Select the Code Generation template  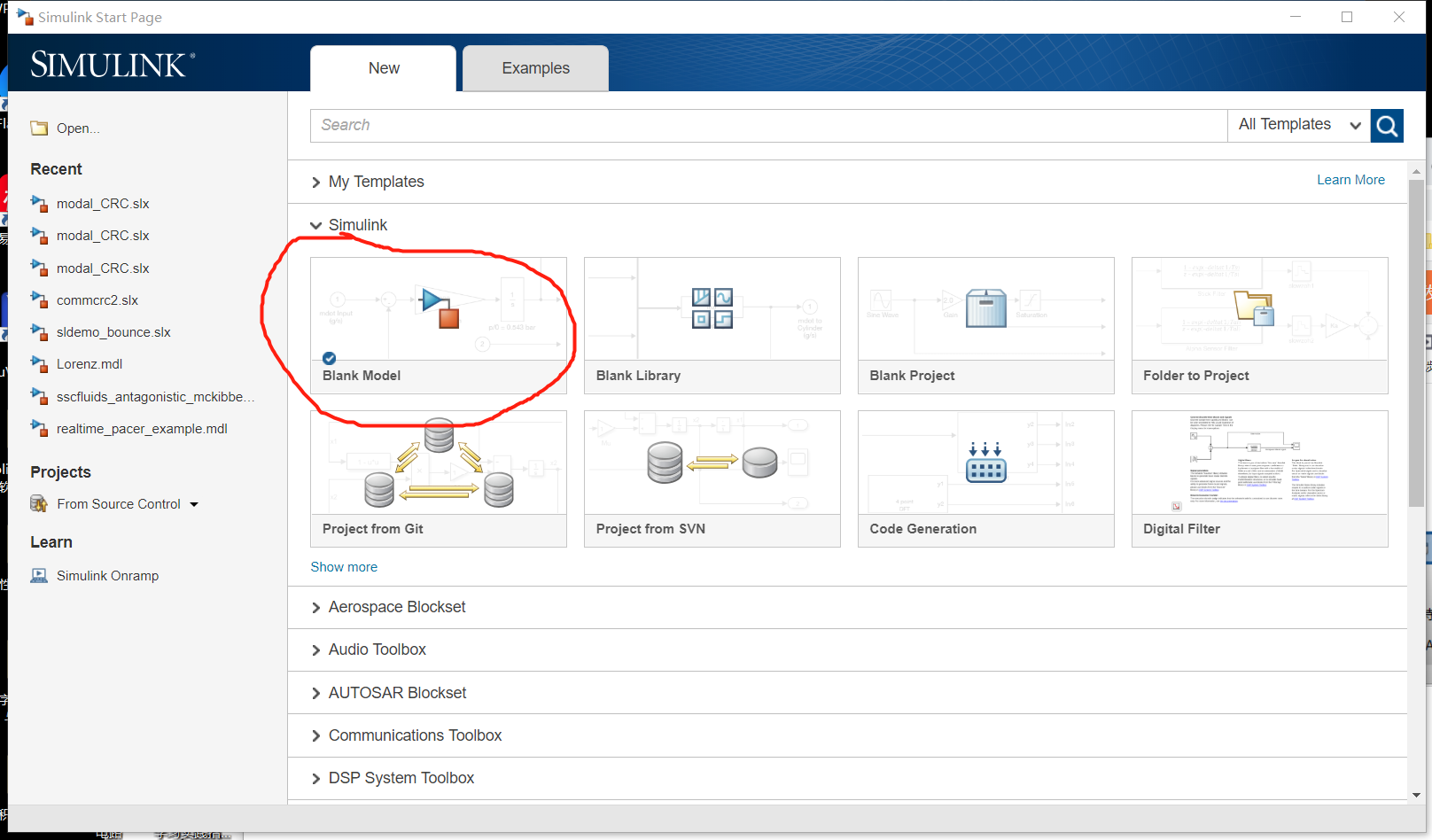[x=986, y=478]
